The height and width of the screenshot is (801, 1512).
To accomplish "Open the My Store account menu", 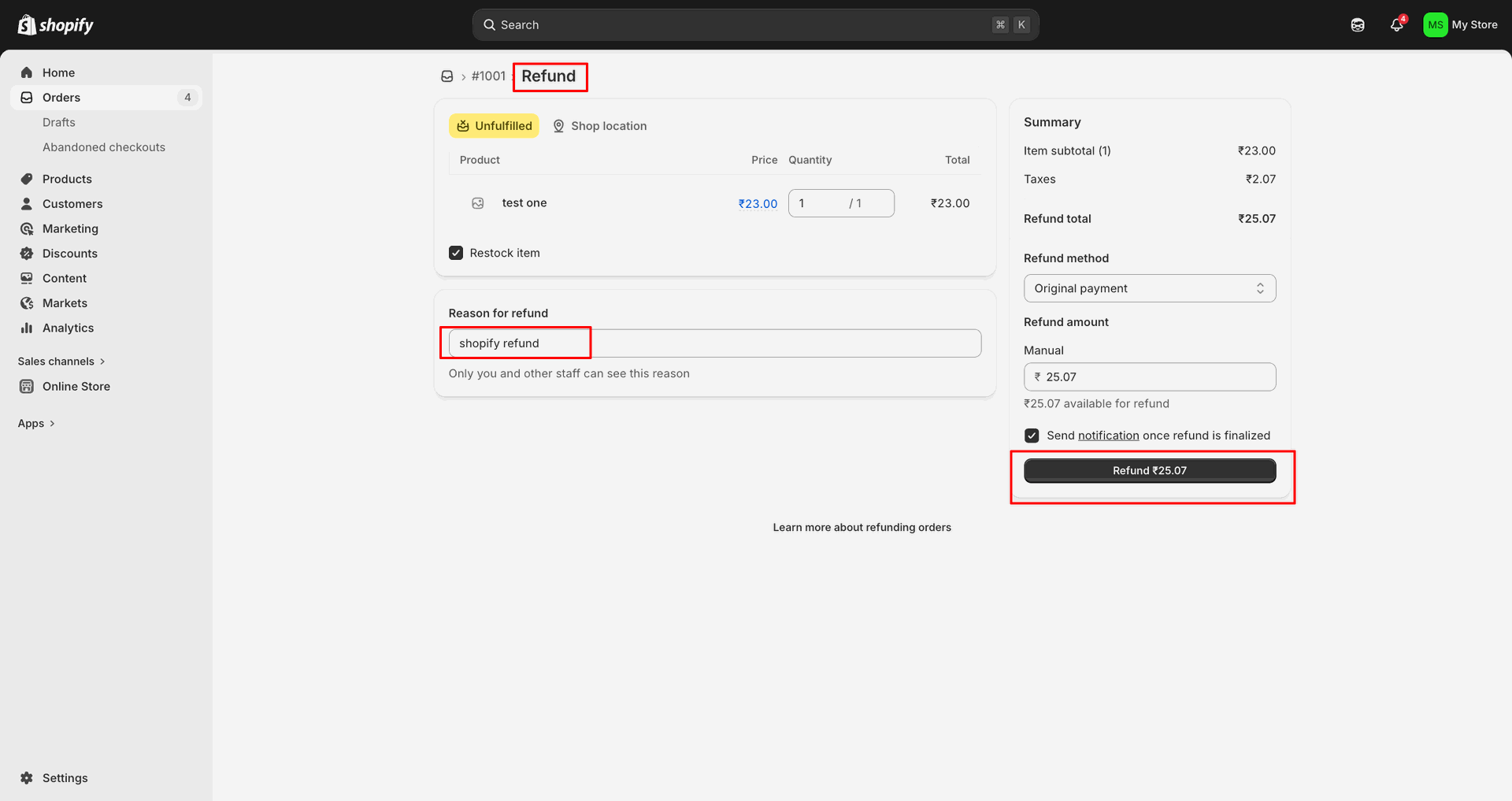I will tap(1461, 25).
